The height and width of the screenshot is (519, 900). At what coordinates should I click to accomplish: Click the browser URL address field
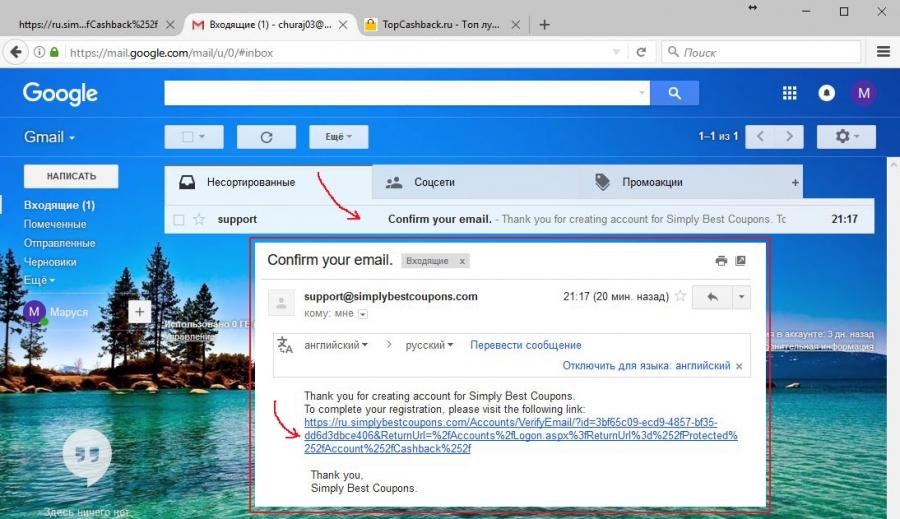click(339, 52)
